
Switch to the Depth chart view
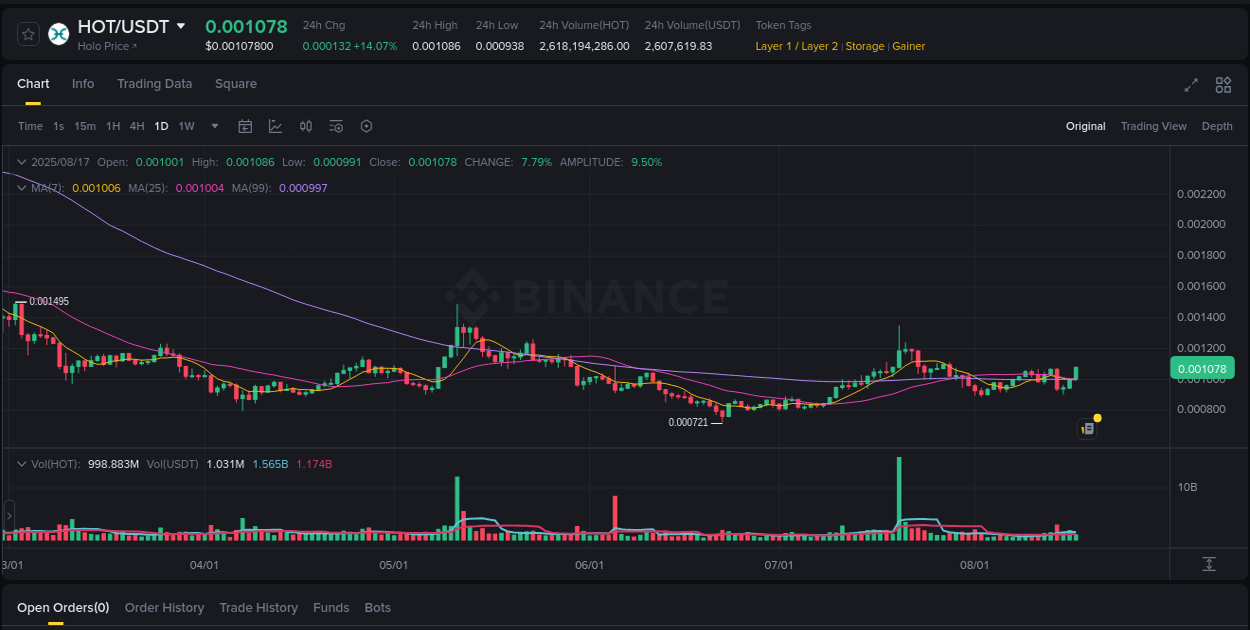[x=1217, y=126]
